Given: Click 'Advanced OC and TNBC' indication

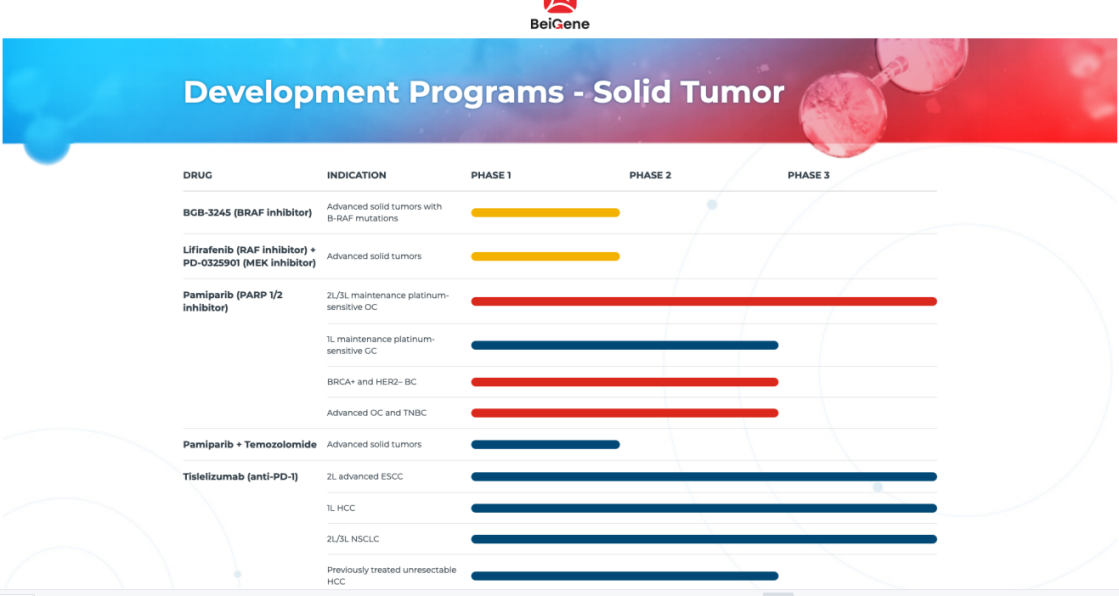Looking at the screenshot, I should pos(377,413).
